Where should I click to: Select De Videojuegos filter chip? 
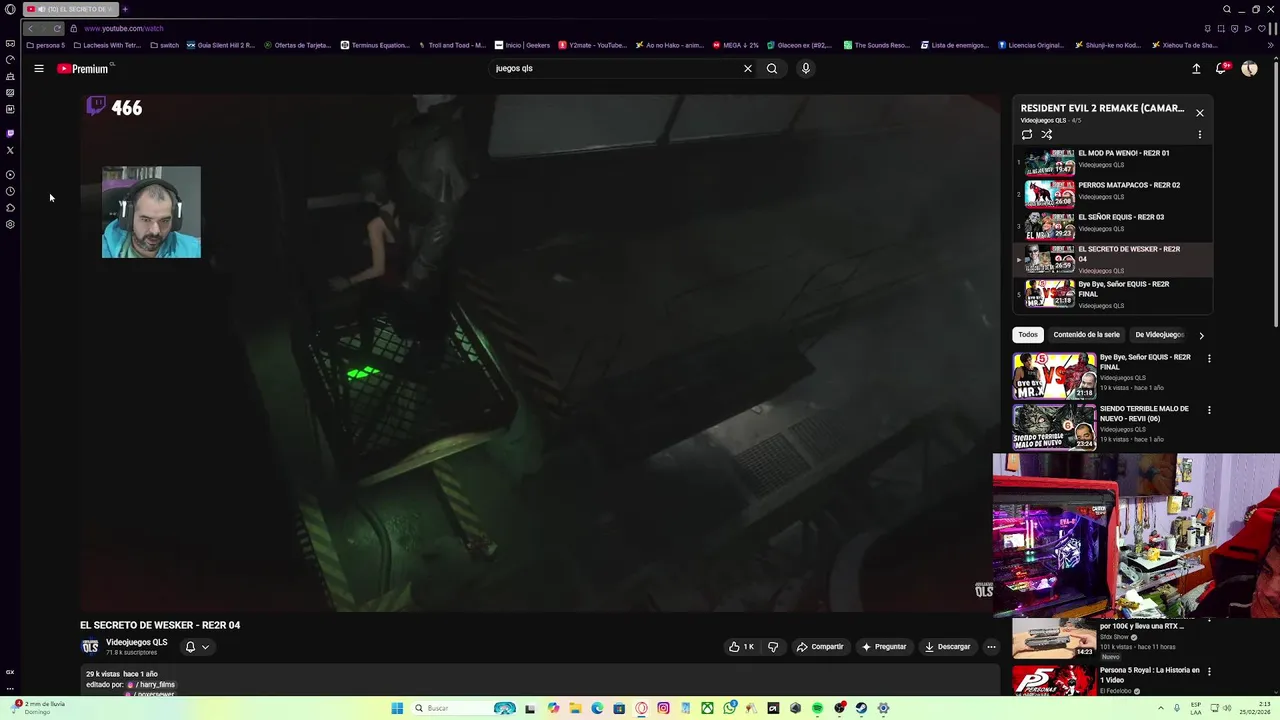pos(1159,335)
